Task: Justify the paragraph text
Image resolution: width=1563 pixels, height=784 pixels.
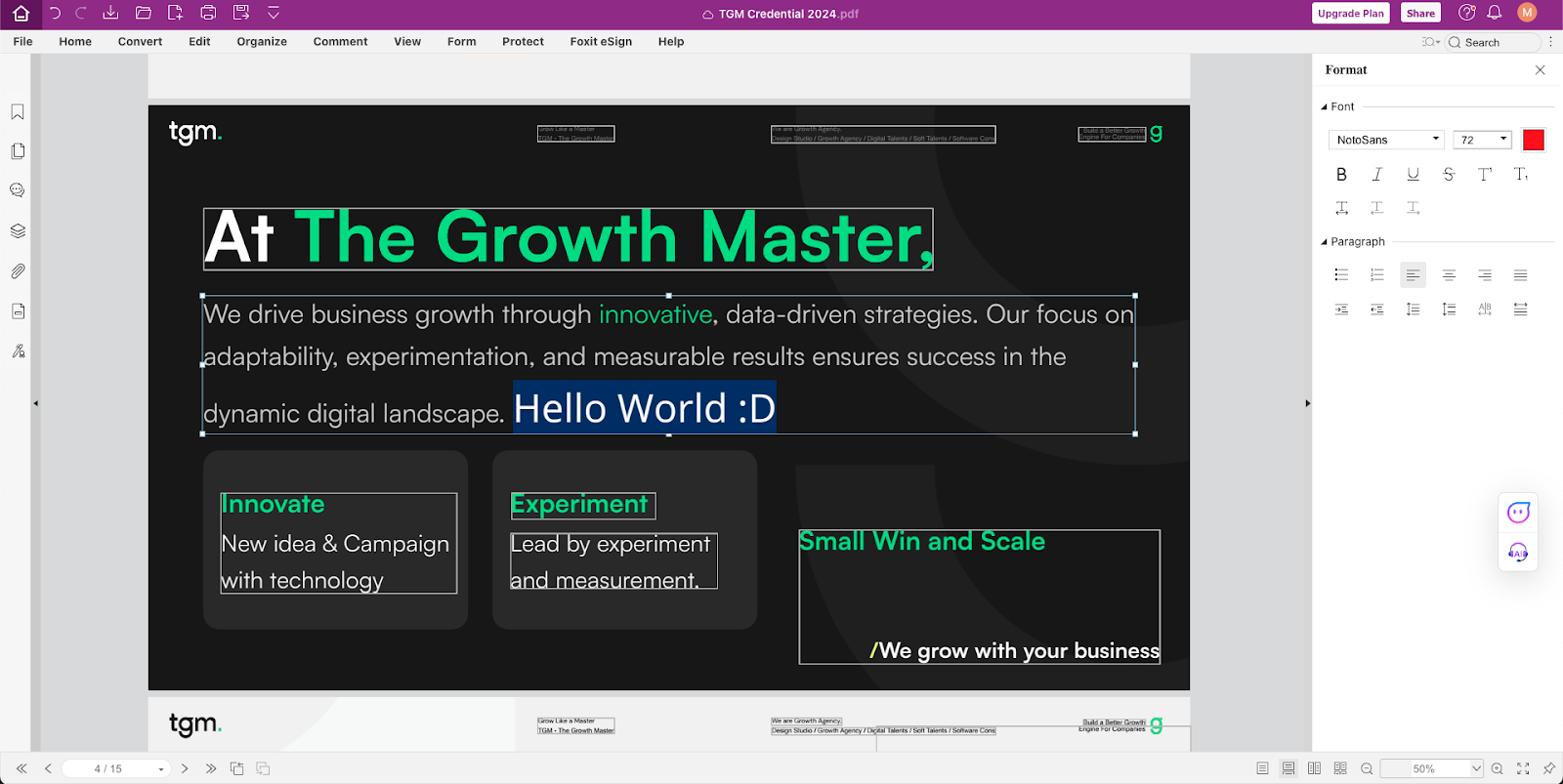Action: tap(1521, 275)
